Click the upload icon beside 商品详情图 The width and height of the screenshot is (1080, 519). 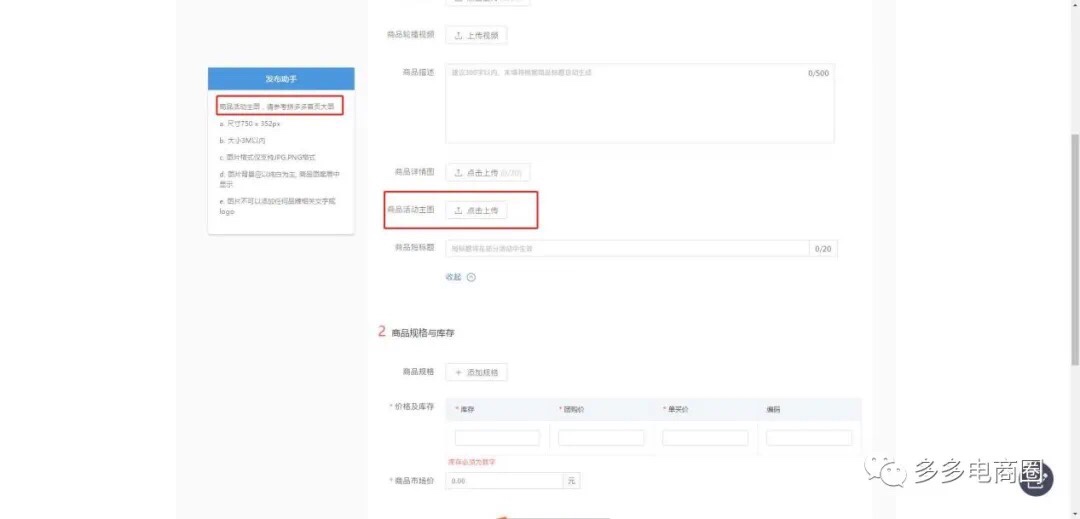(x=458, y=173)
